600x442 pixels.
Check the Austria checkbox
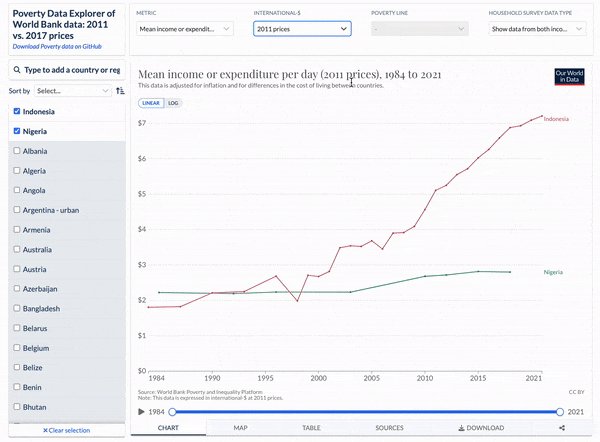[x=17, y=269]
